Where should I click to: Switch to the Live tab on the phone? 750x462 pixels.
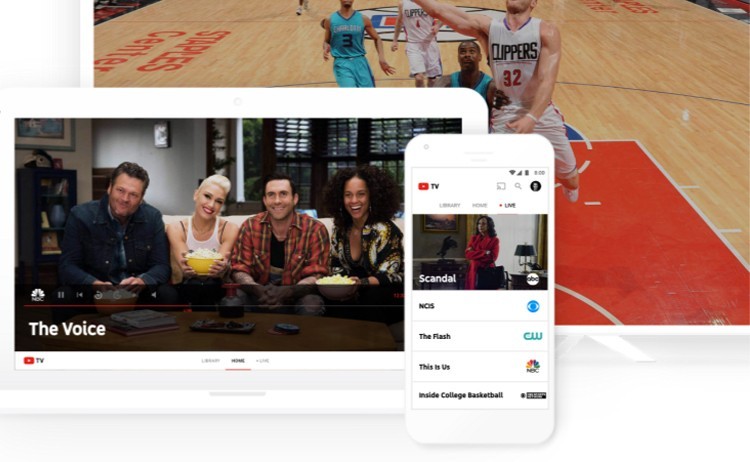[x=507, y=205]
